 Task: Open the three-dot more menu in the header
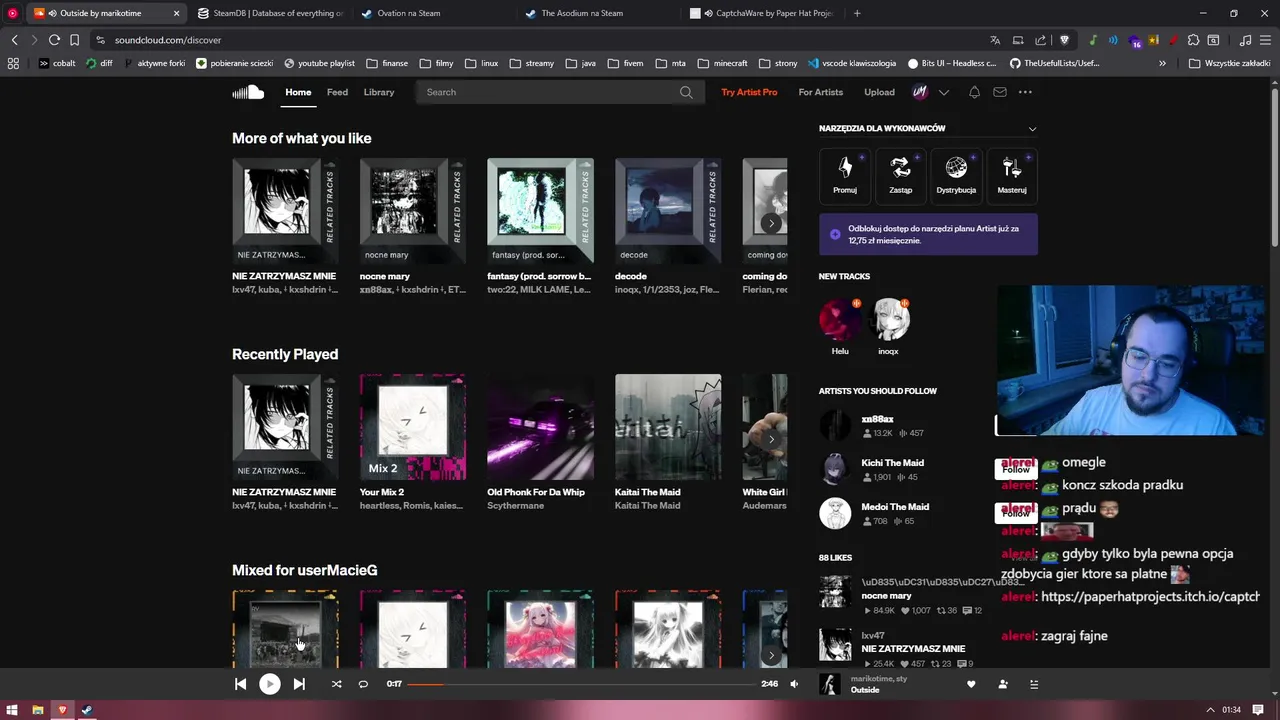(x=1025, y=92)
